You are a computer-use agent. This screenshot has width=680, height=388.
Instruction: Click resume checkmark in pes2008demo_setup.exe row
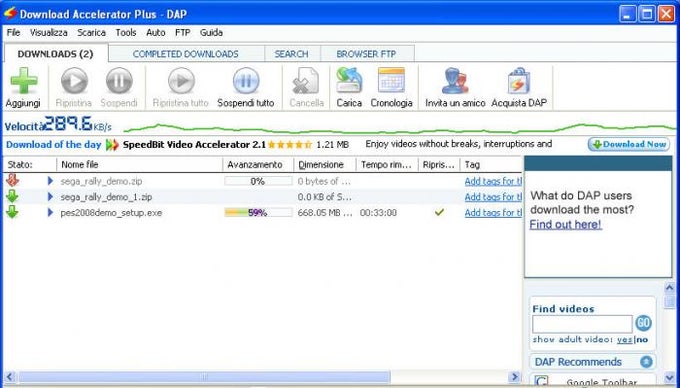pos(440,212)
